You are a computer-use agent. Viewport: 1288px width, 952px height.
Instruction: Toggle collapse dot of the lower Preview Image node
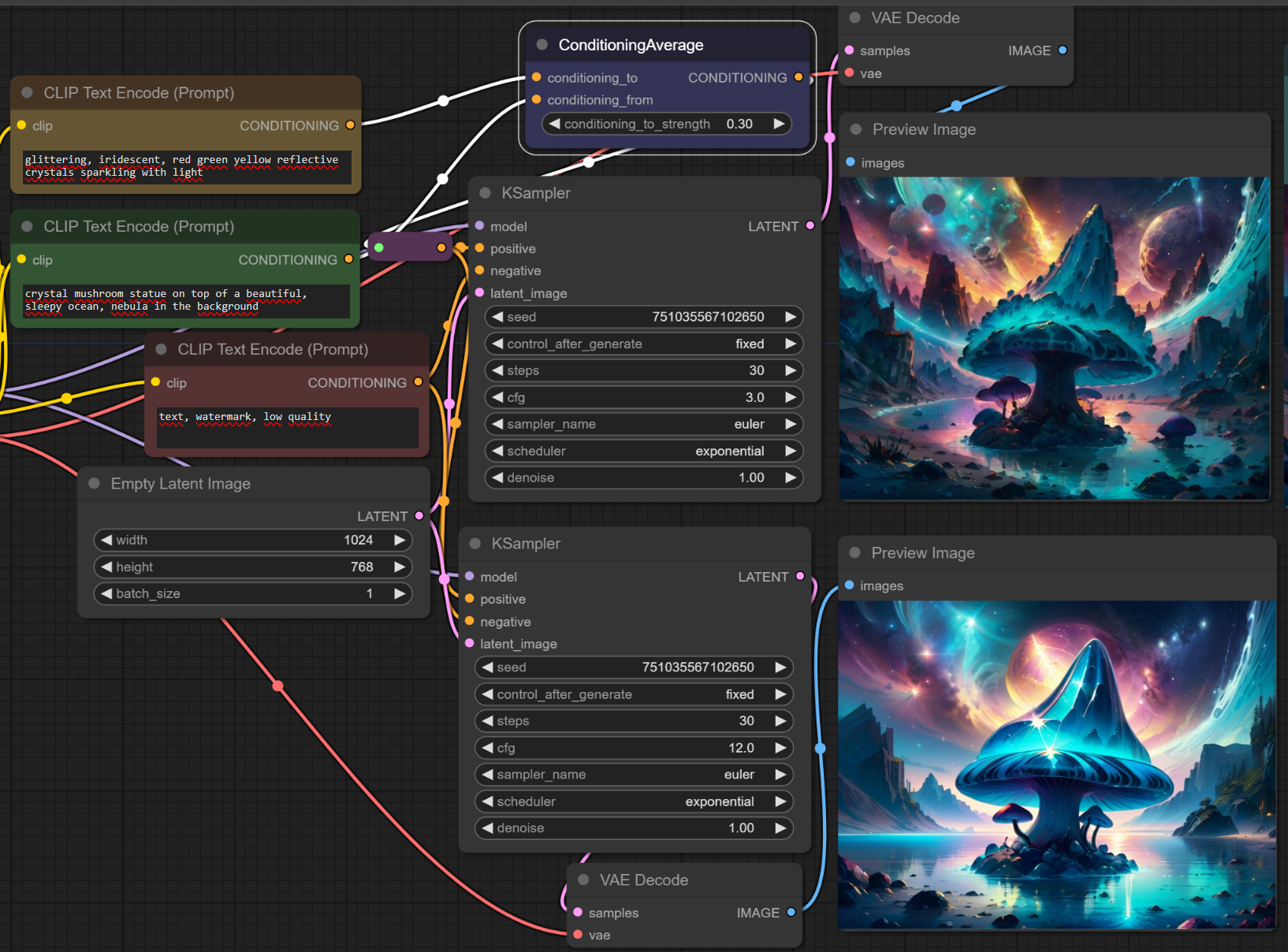click(x=854, y=553)
